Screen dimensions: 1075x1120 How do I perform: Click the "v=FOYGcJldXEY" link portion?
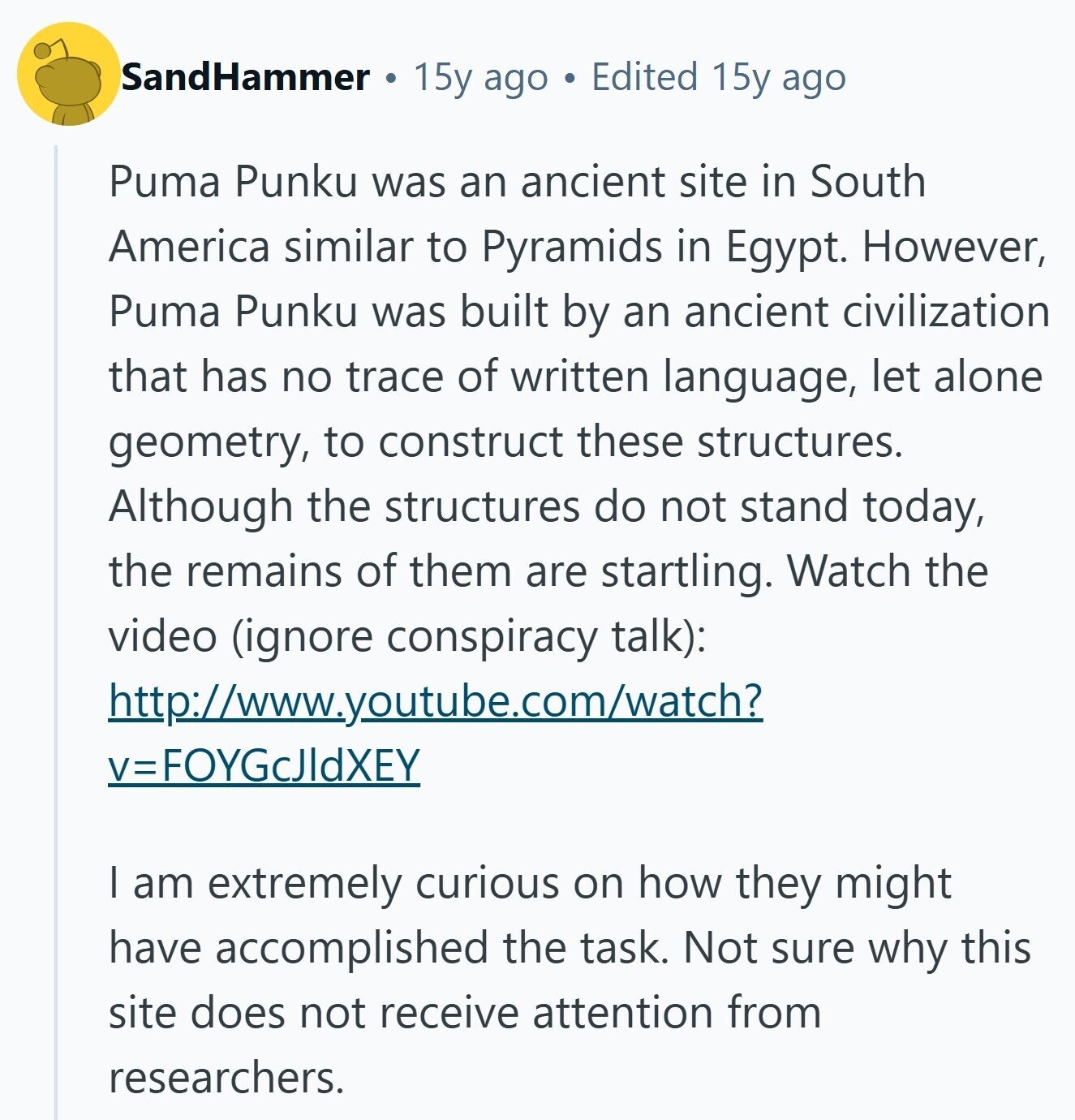(x=264, y=765)
